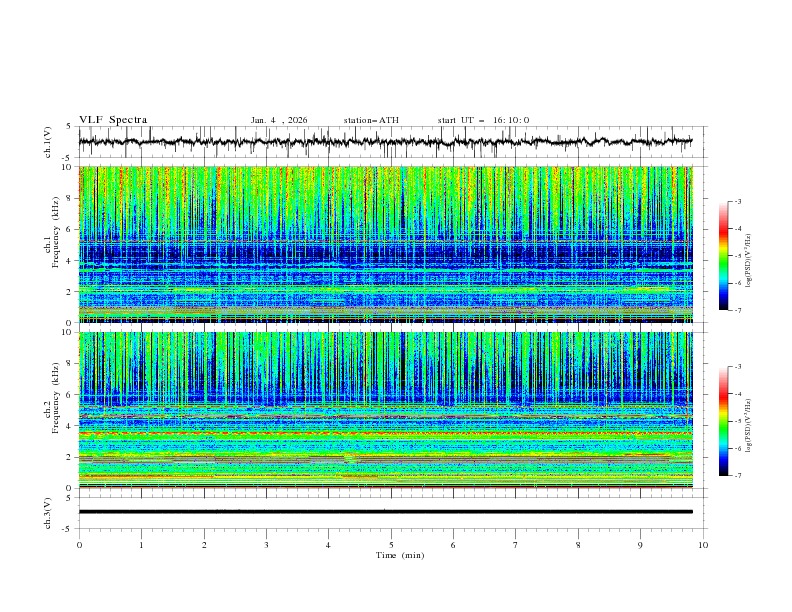Image resolution: width=792 pixels, height=612 pixels.
Task: Click the "-3" value on the lower colorbar
Action: (x=738, y=367)
